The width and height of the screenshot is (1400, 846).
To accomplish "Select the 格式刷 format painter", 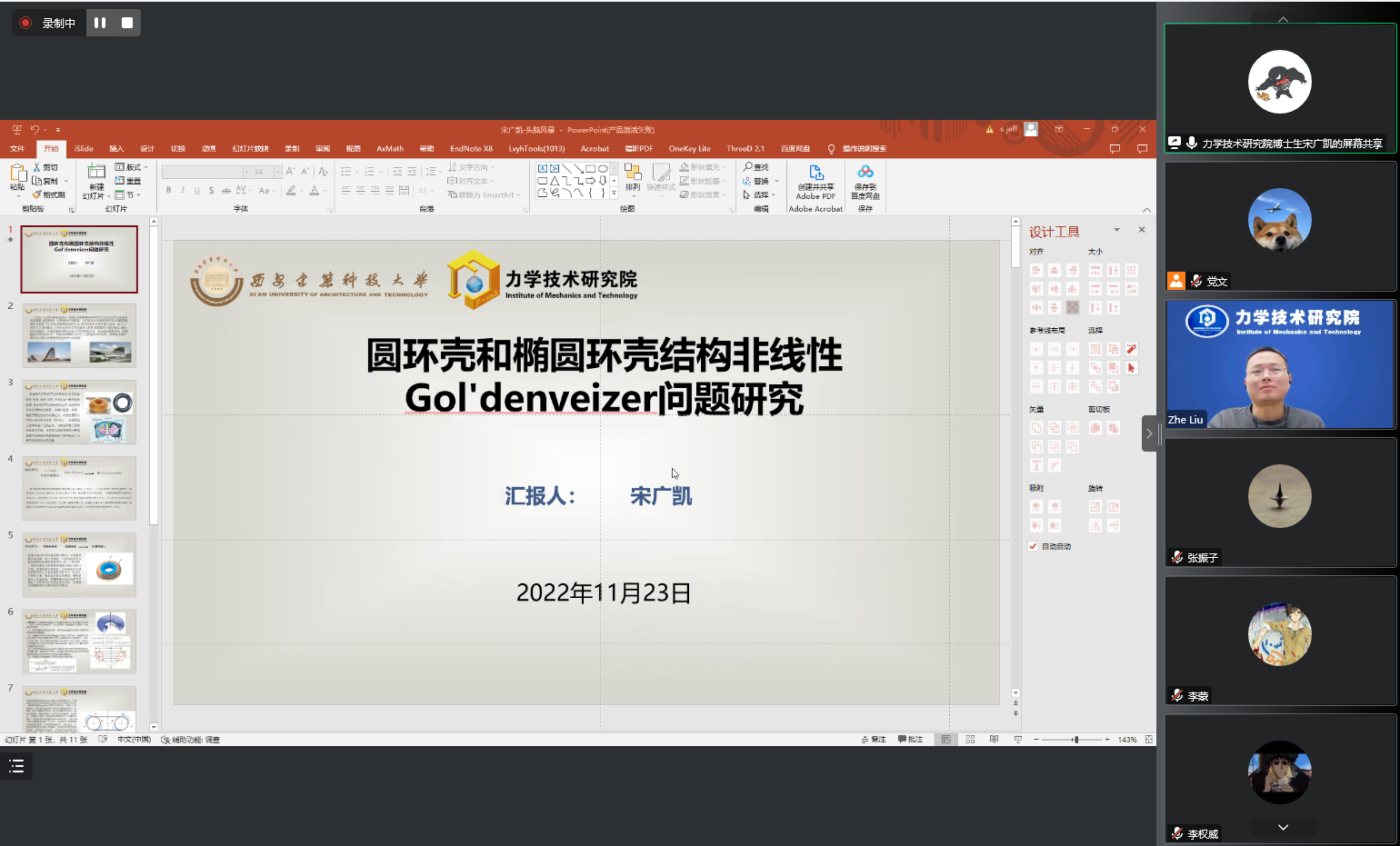I will point(49,194).
